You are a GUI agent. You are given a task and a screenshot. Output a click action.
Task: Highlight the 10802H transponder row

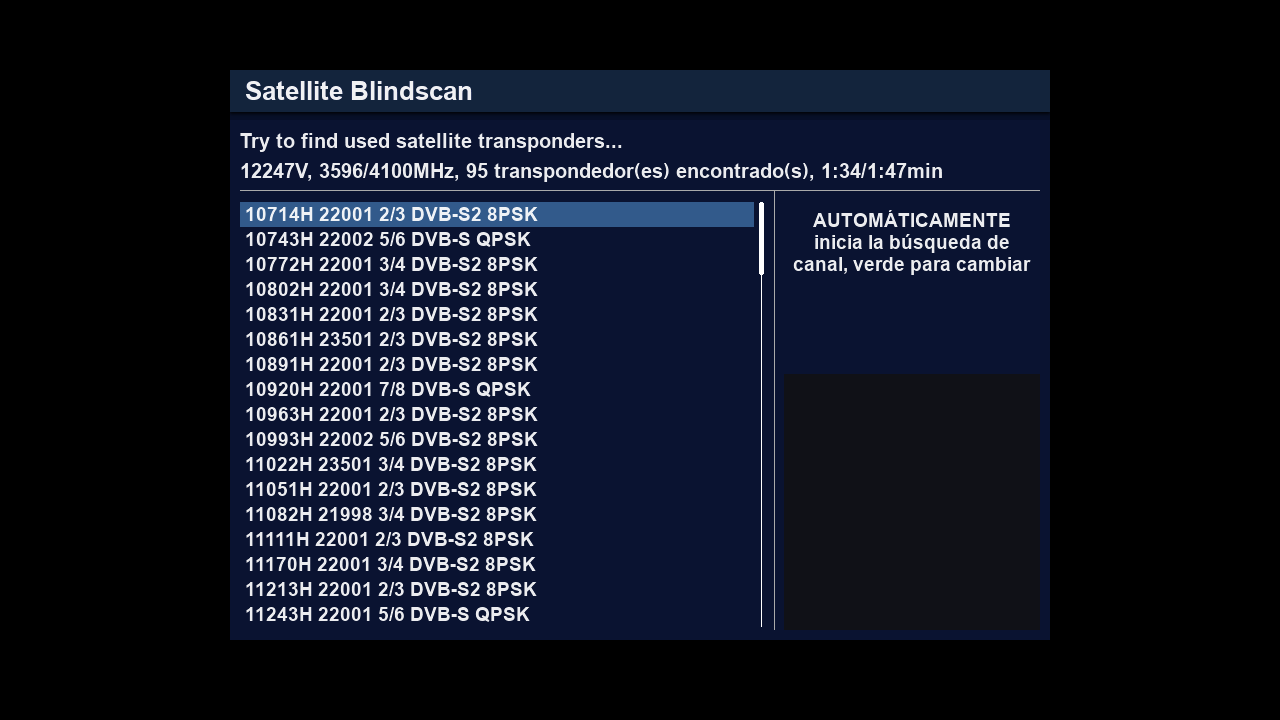391,290
